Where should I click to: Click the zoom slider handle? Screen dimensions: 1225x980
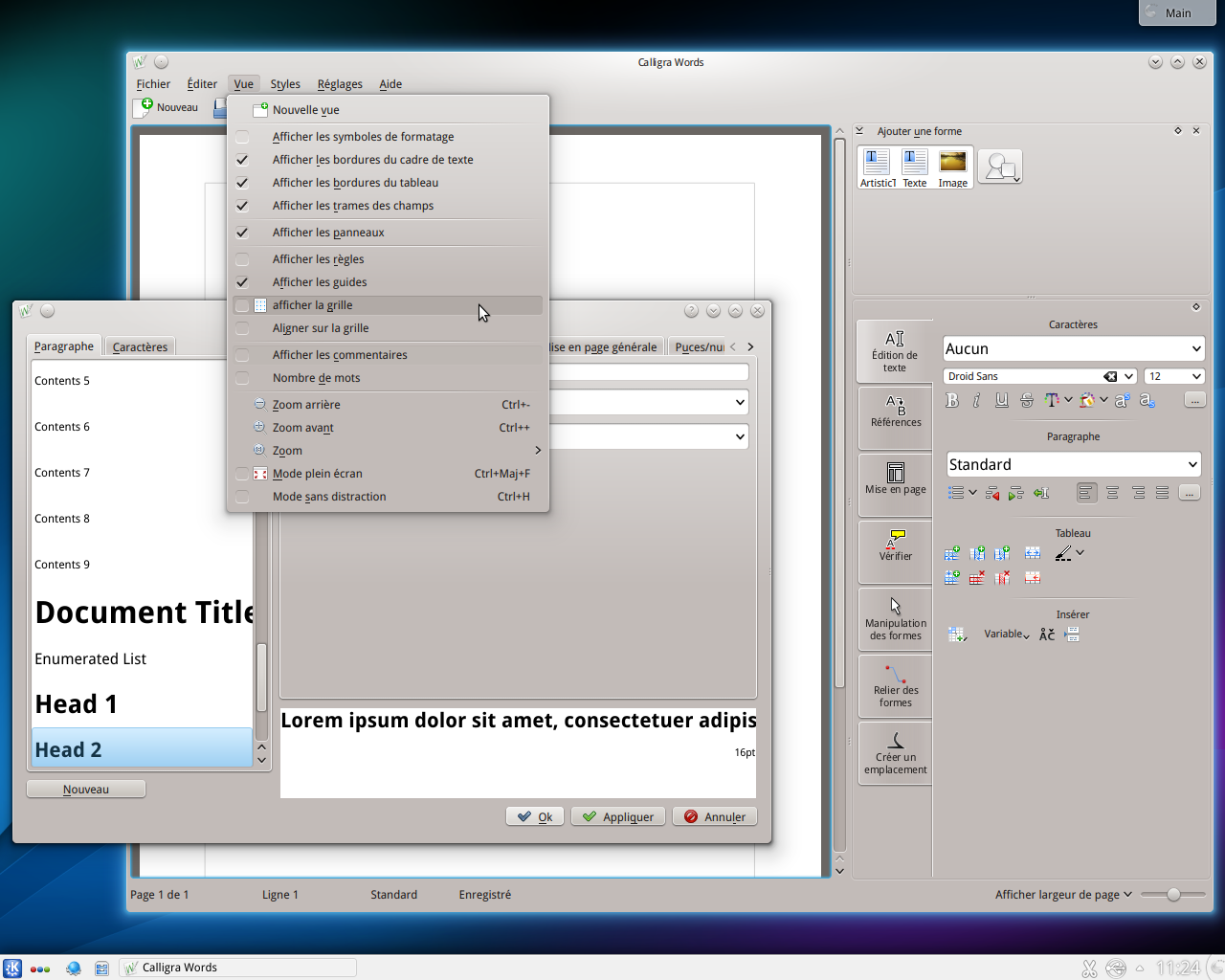(1173, 894)
